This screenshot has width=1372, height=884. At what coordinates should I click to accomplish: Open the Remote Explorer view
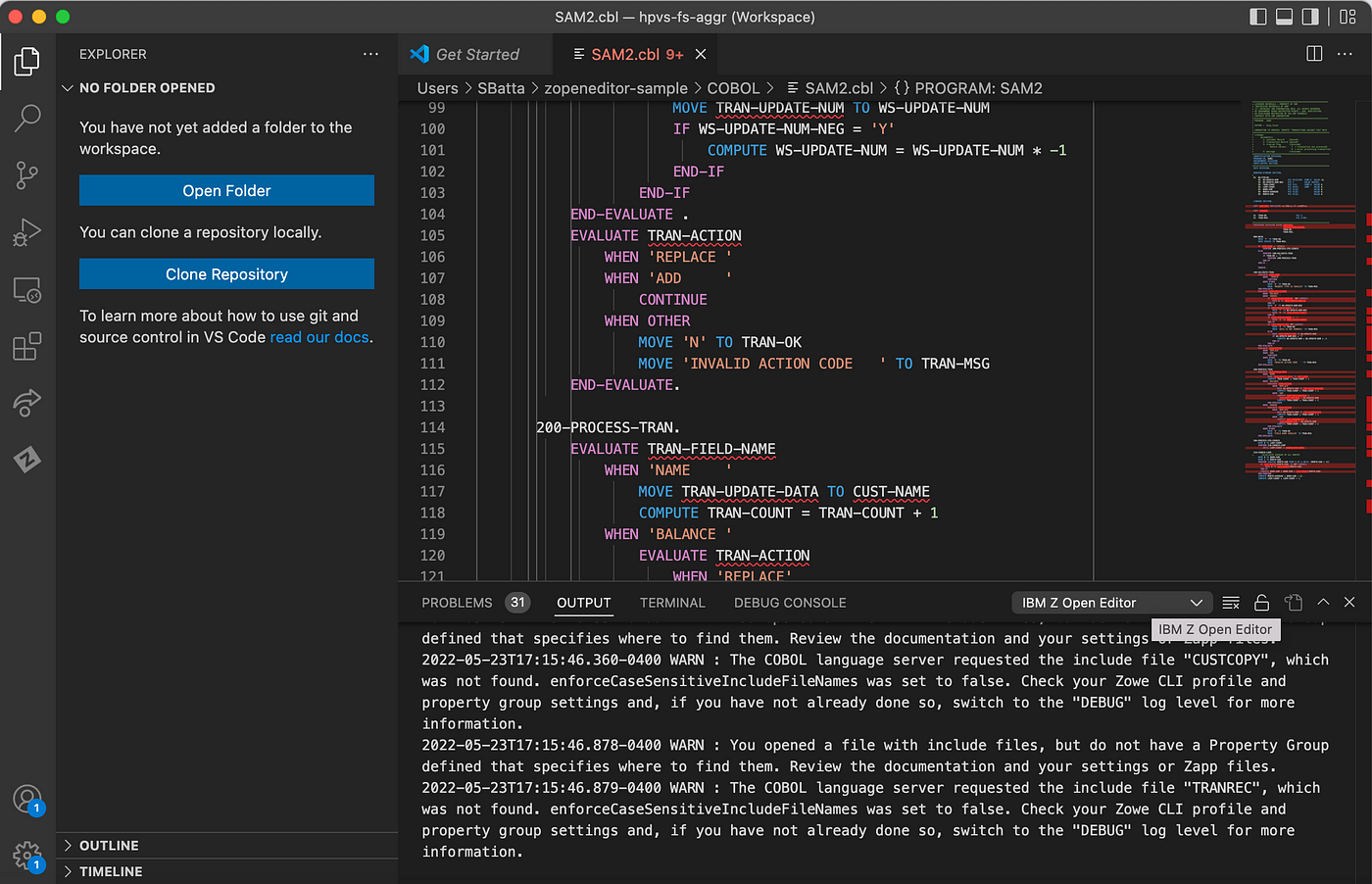point(27,289)
